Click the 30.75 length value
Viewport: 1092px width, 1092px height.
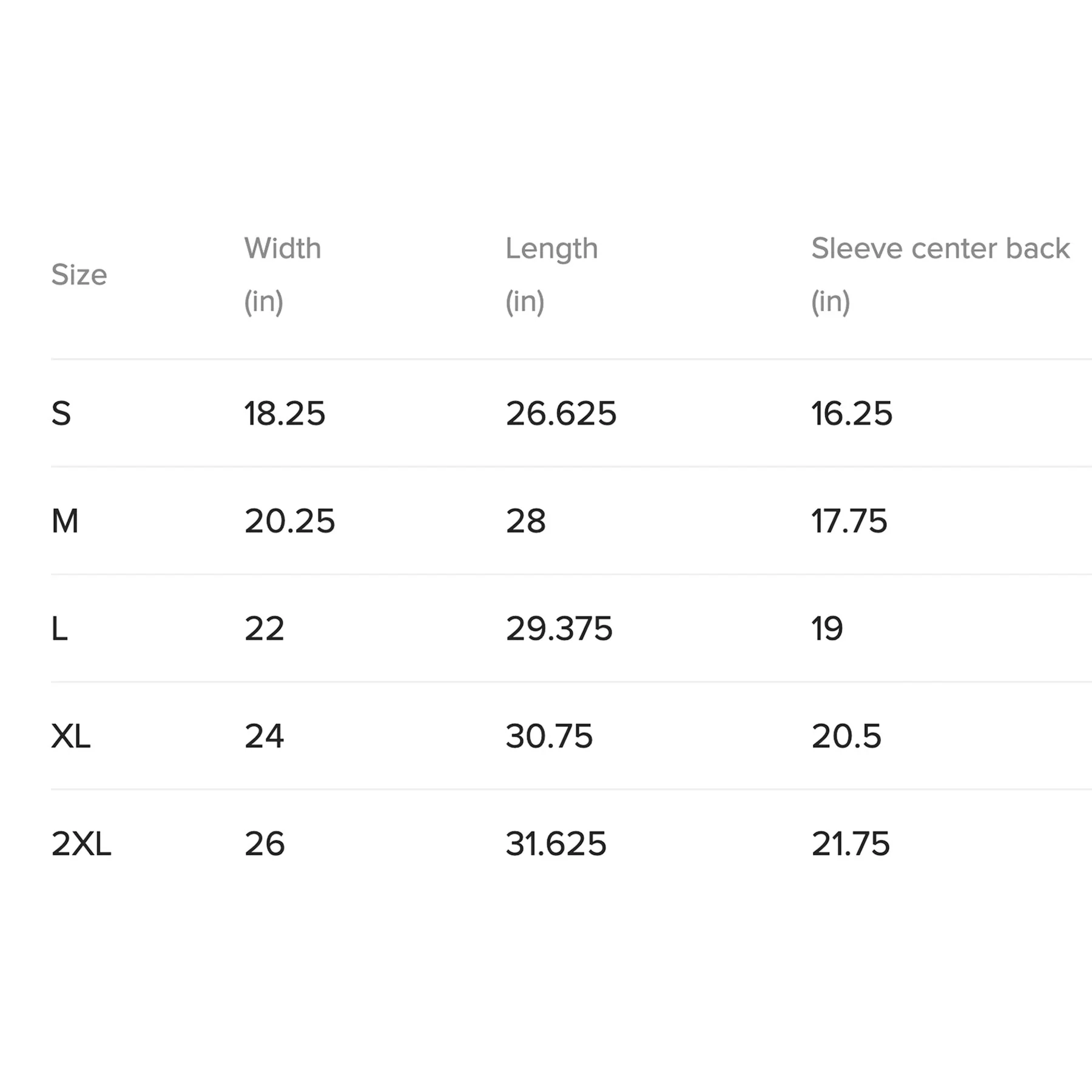[549, 736]
